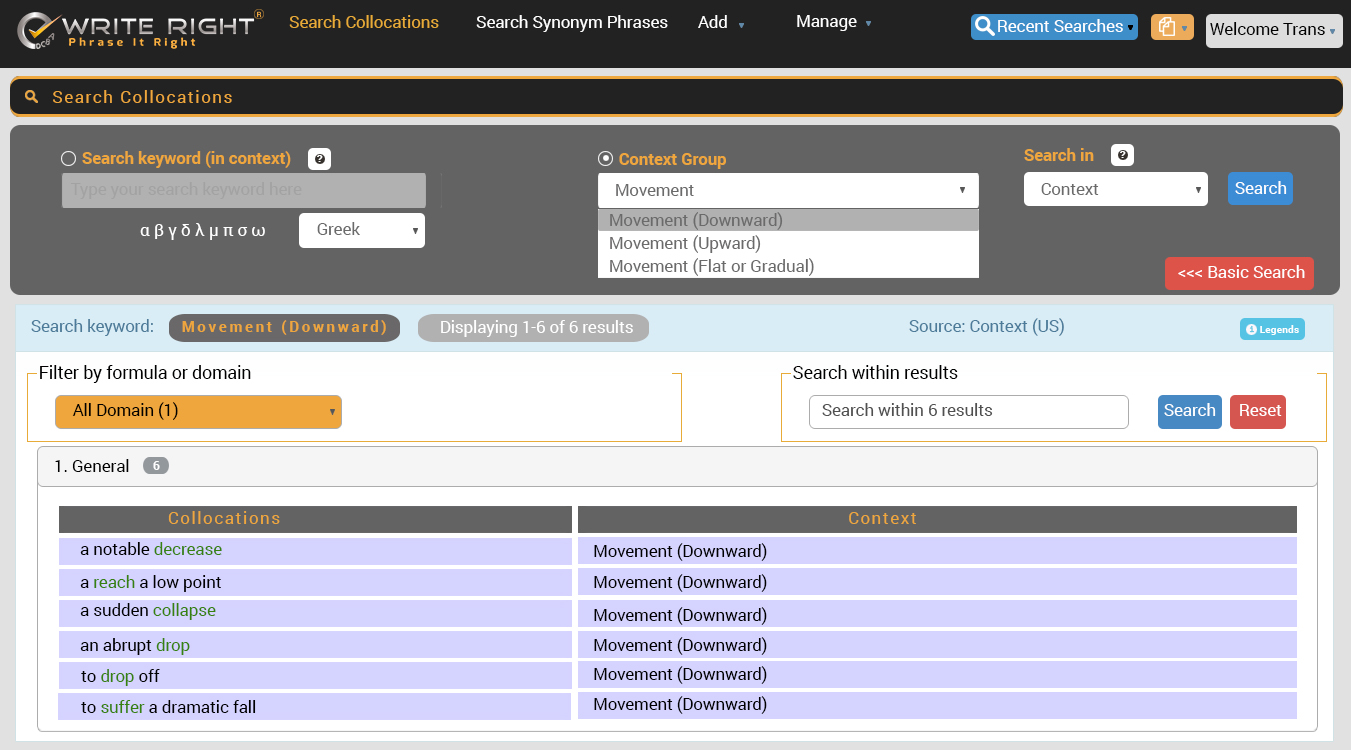Viewport: 1351px width, 750px height.
Task: Click the magnifier icon in Search Collocations header
Action: pos(32,97)
